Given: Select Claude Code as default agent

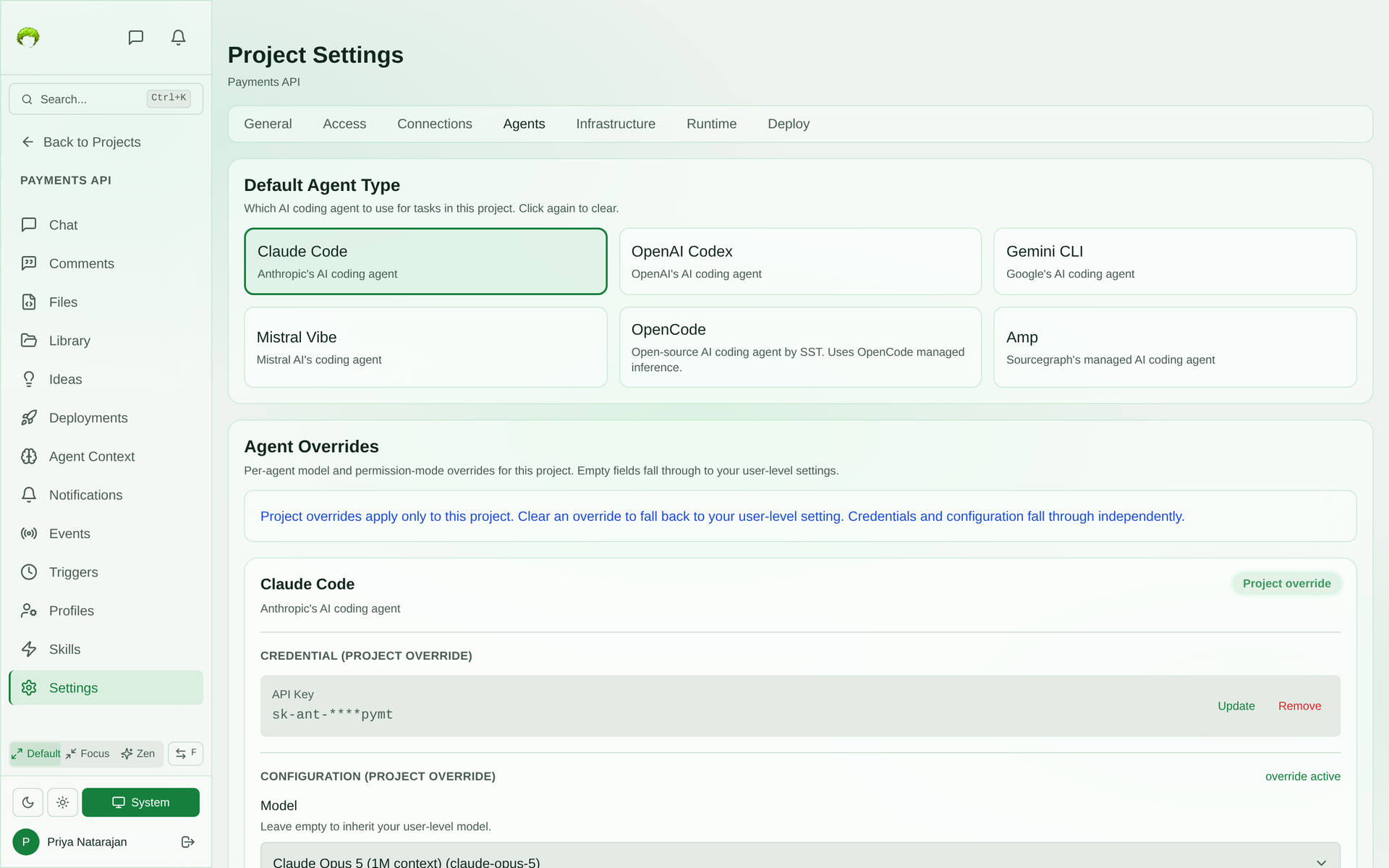Looking at the screenshot, I should 425,261.
